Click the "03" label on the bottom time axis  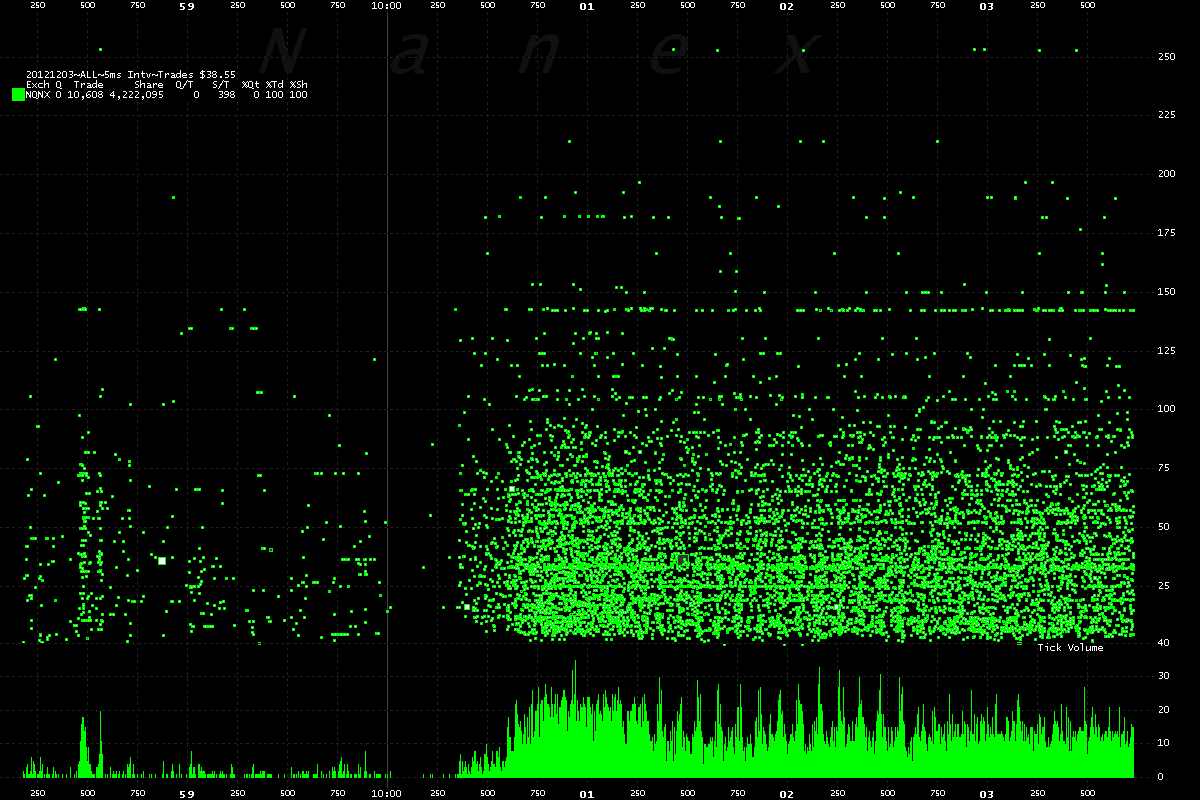(x=987, y=793)
